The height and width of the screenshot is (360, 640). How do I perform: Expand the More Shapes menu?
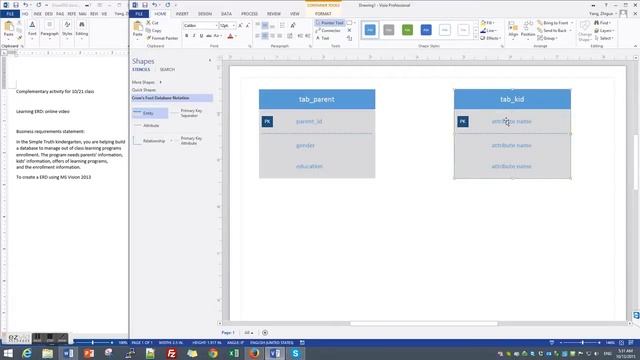click(x=147, y=82)
